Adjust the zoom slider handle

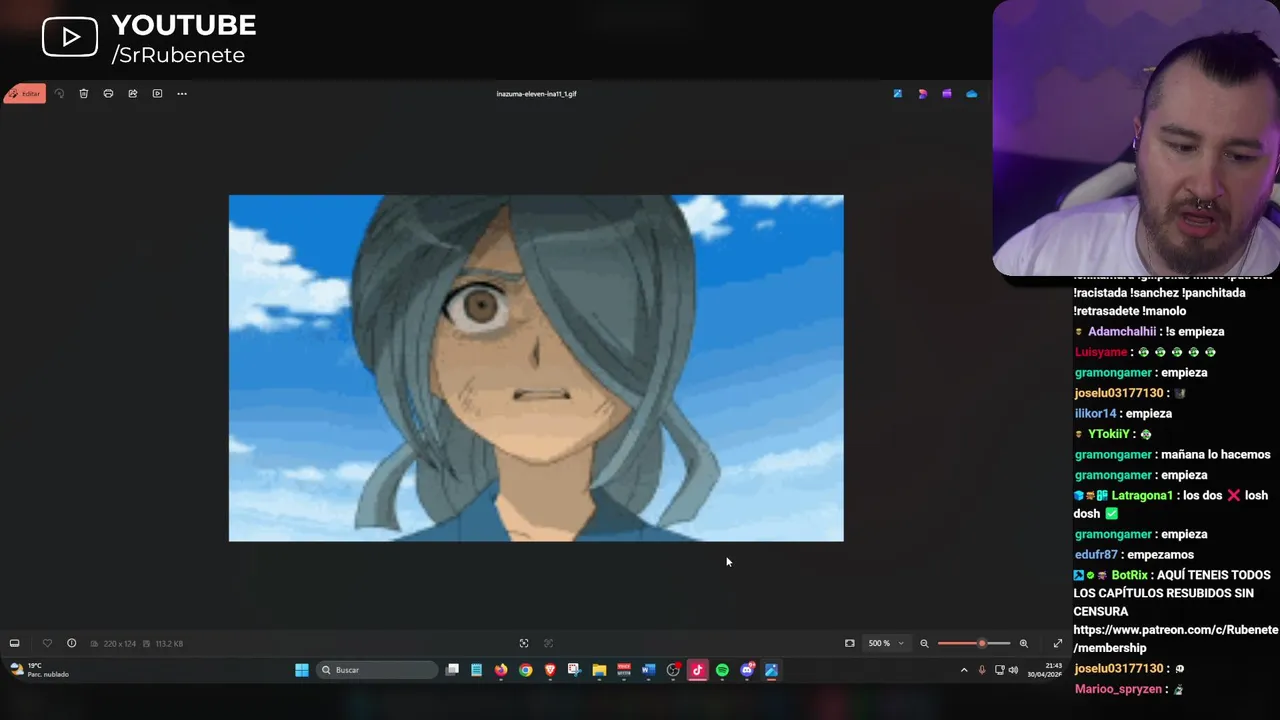(x=982, y=643)
